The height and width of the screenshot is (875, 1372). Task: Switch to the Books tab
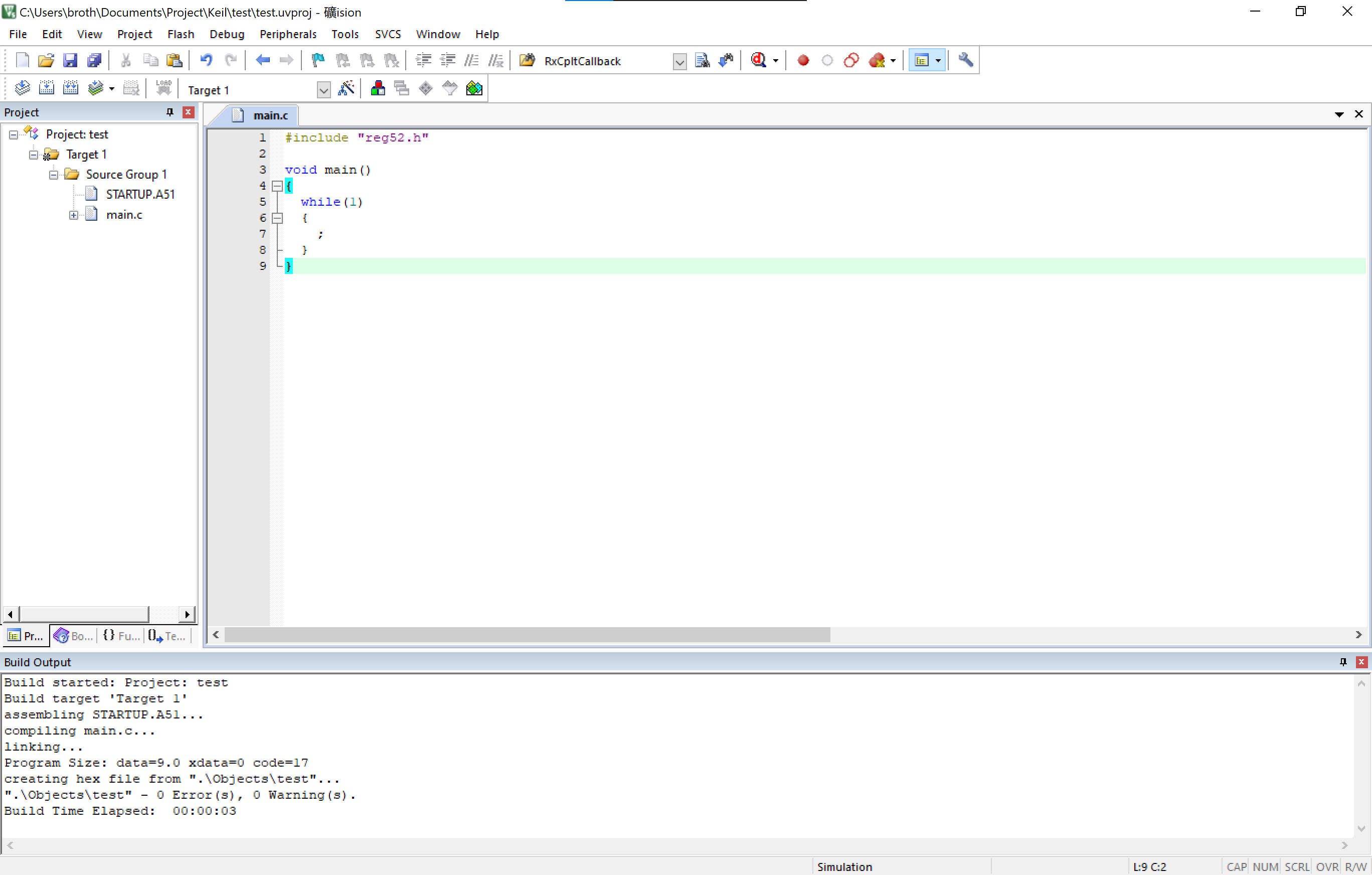pyautogui.click(x=74, y=636)
